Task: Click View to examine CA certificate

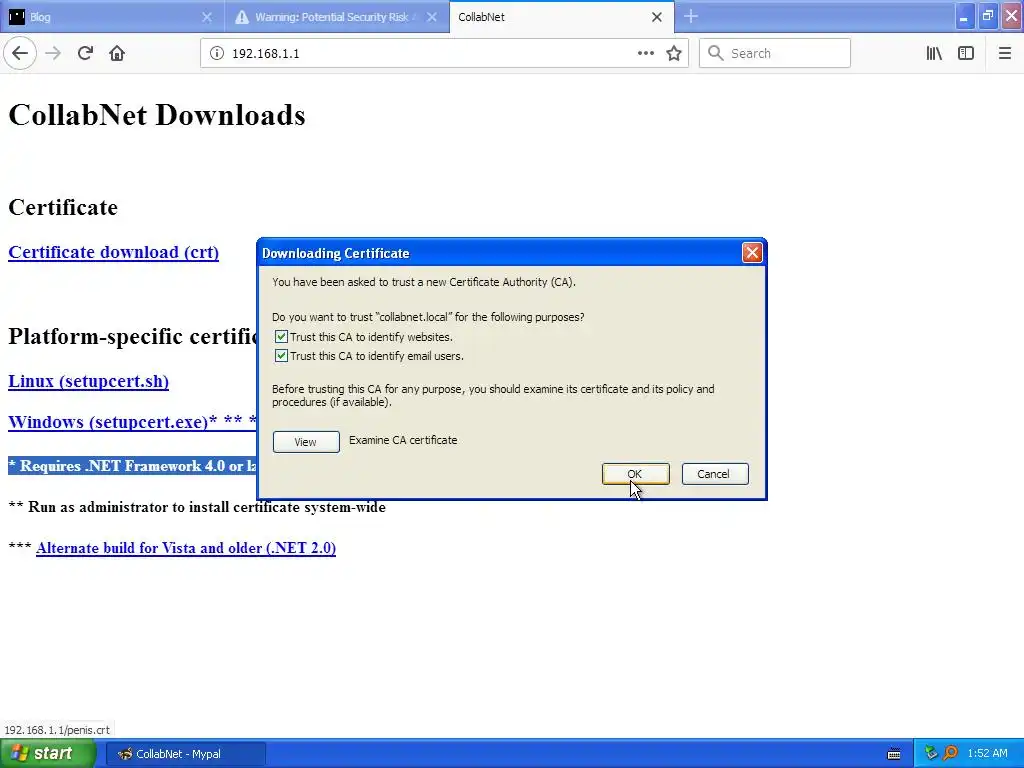Action: tap(306, 442)
